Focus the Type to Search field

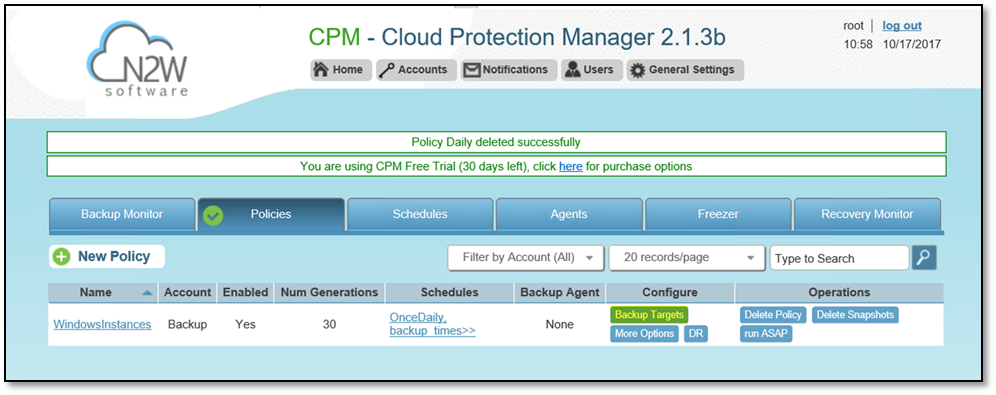click(840, 258)
